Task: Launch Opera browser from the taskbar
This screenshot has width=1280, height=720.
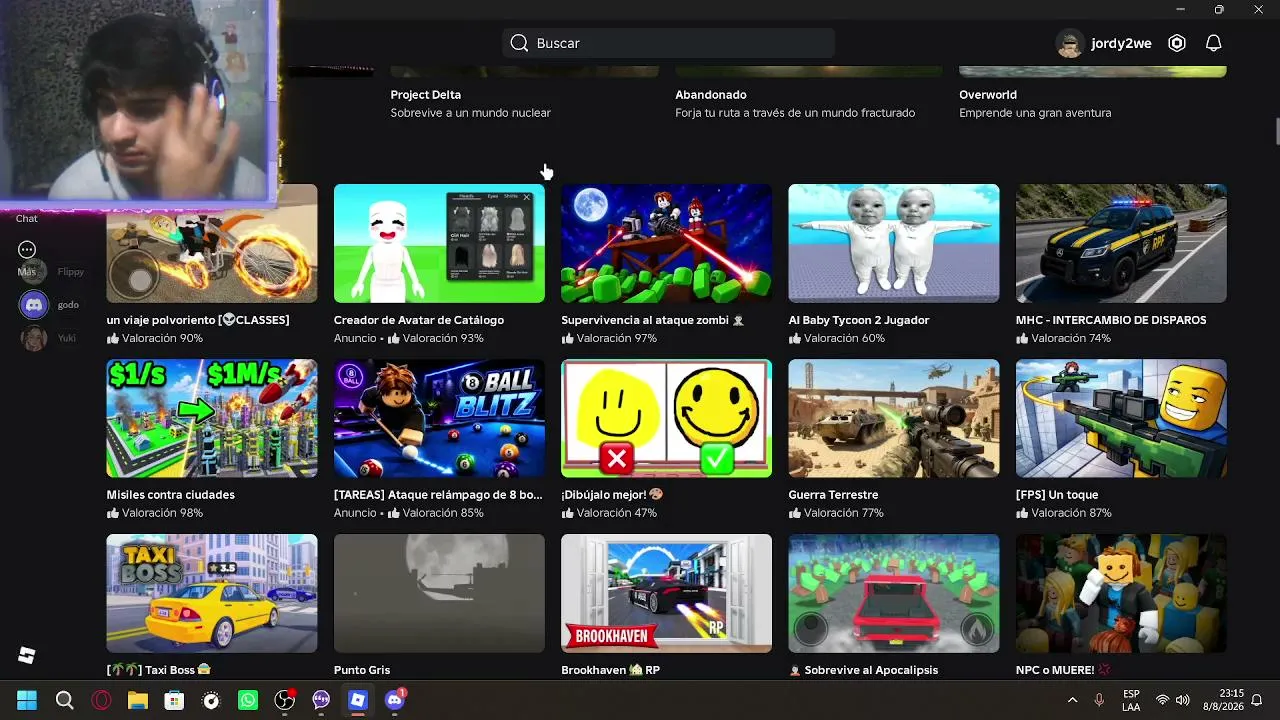Action: pos(101,700)
